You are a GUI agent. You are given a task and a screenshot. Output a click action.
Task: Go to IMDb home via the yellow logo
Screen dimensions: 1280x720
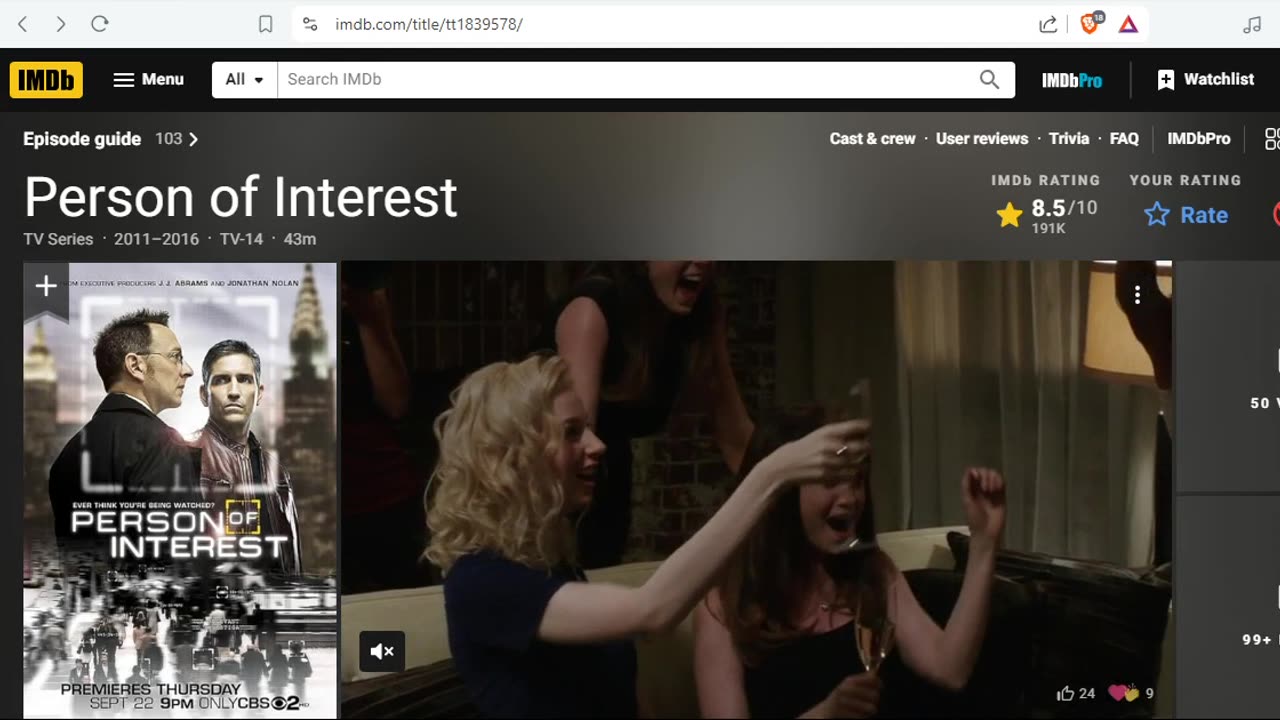pyautogui.click(x=46, y=80)
